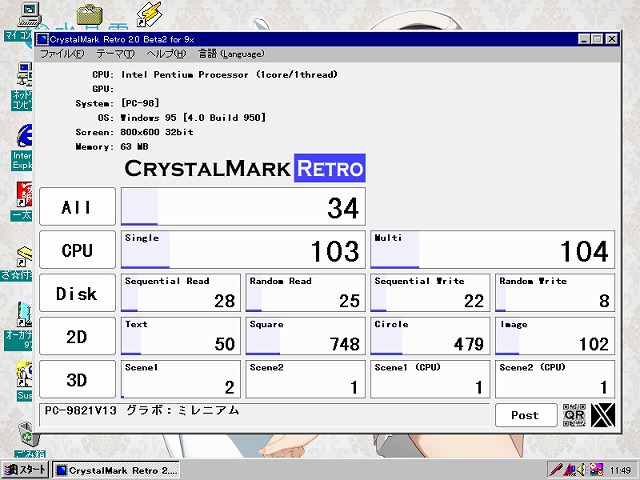
Task: Click the Post button
Action: pyautogui.click(x=526, y=415)
